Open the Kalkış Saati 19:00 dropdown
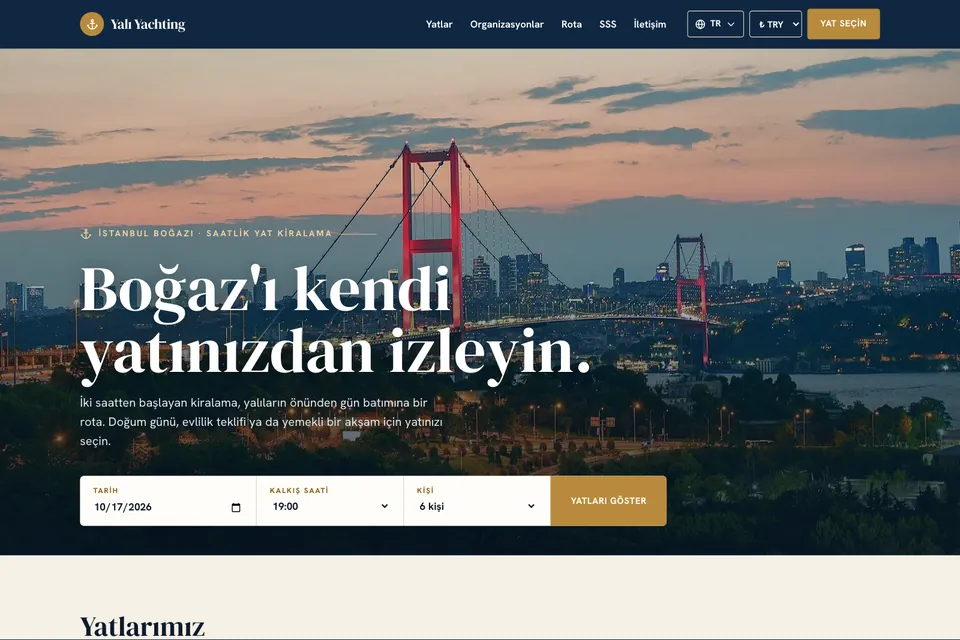The height and width of the screenshot is (640, 960). tap(330, 506)
